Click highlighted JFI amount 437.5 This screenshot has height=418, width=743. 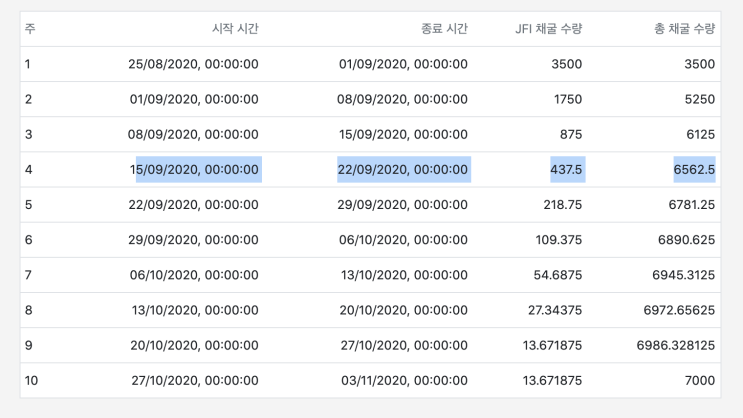pyautogui.click(x=566, y=169)
